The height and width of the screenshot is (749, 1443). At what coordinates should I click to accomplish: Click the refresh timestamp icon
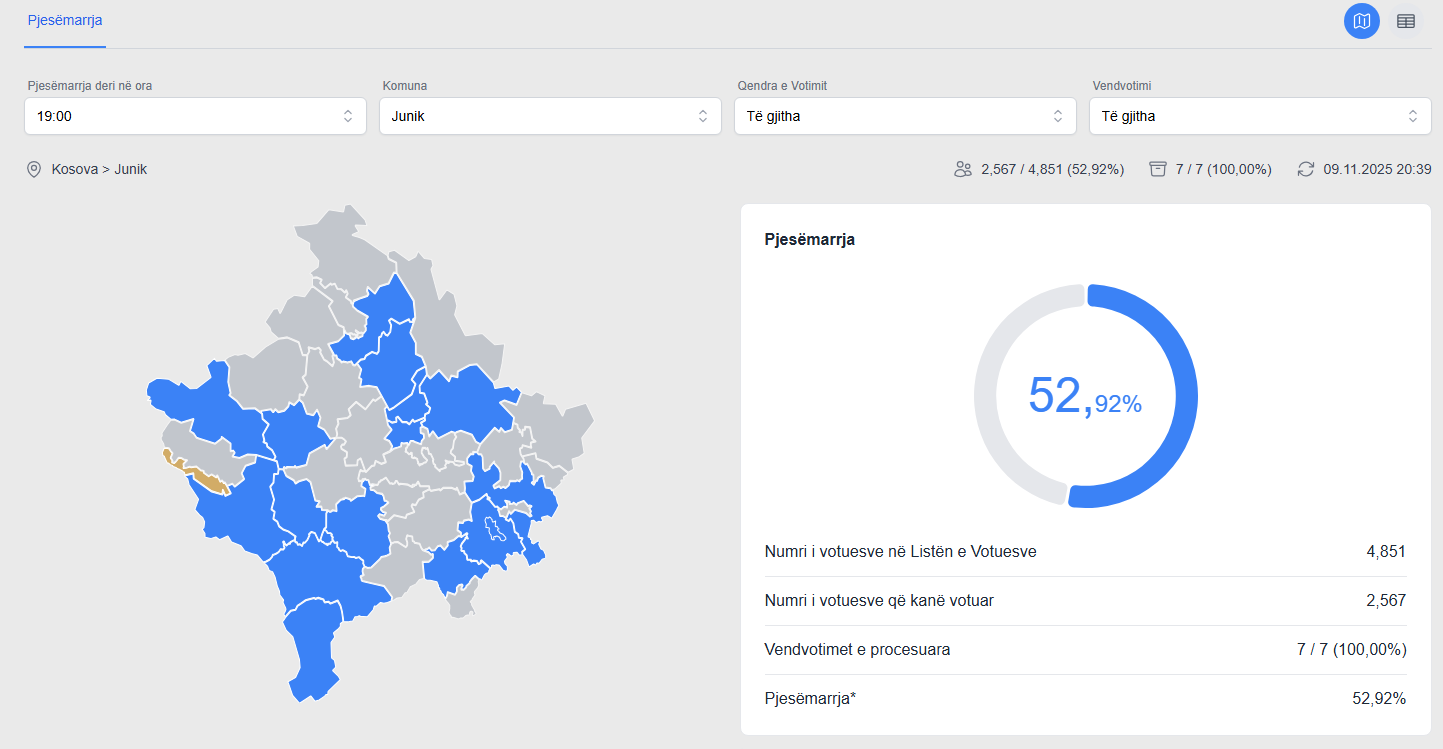pos(1305,169)
